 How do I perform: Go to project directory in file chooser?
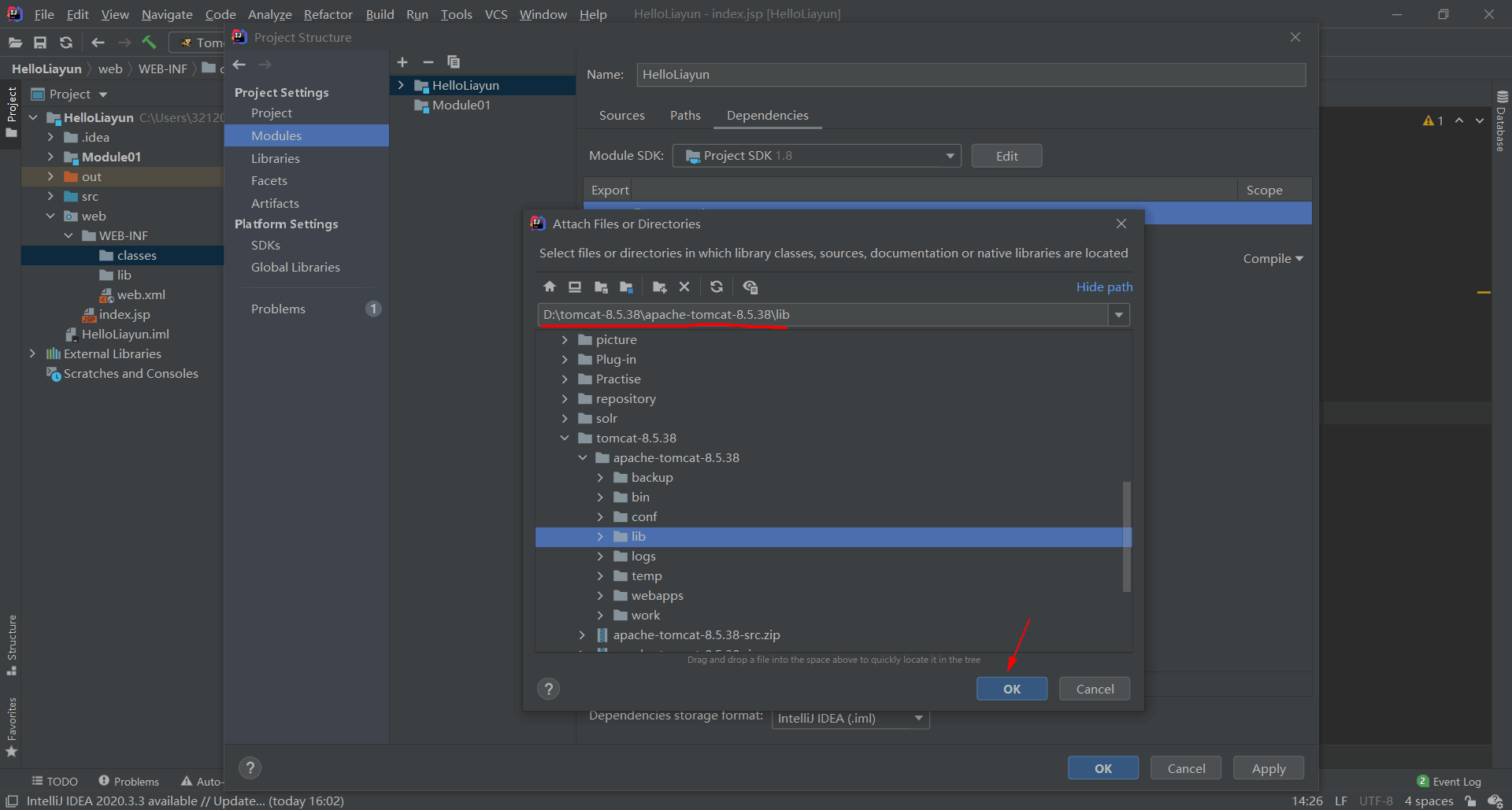coord(601,287)
